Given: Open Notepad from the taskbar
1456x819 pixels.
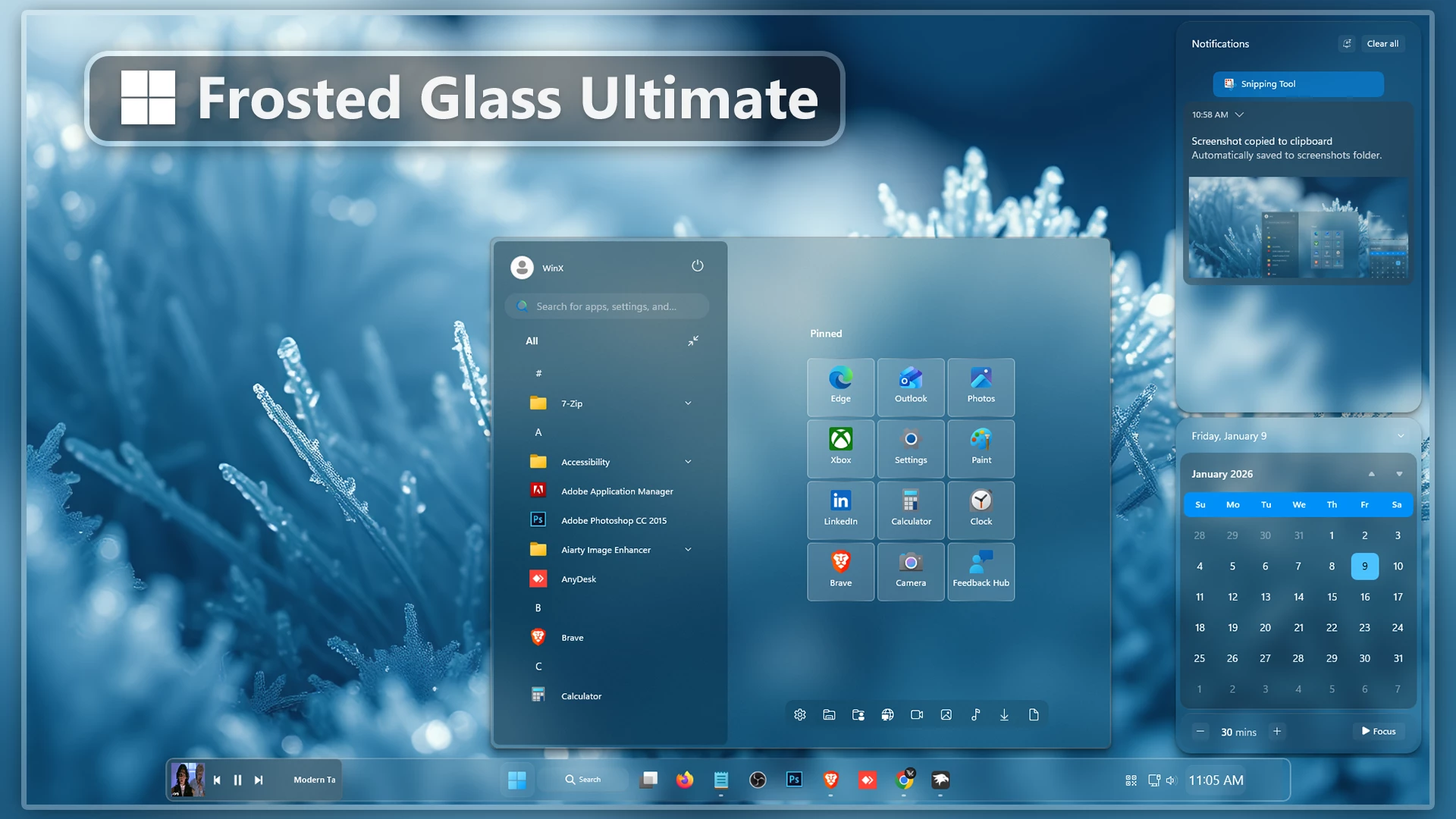Looking at the screenshot, I should coord(721,780).
